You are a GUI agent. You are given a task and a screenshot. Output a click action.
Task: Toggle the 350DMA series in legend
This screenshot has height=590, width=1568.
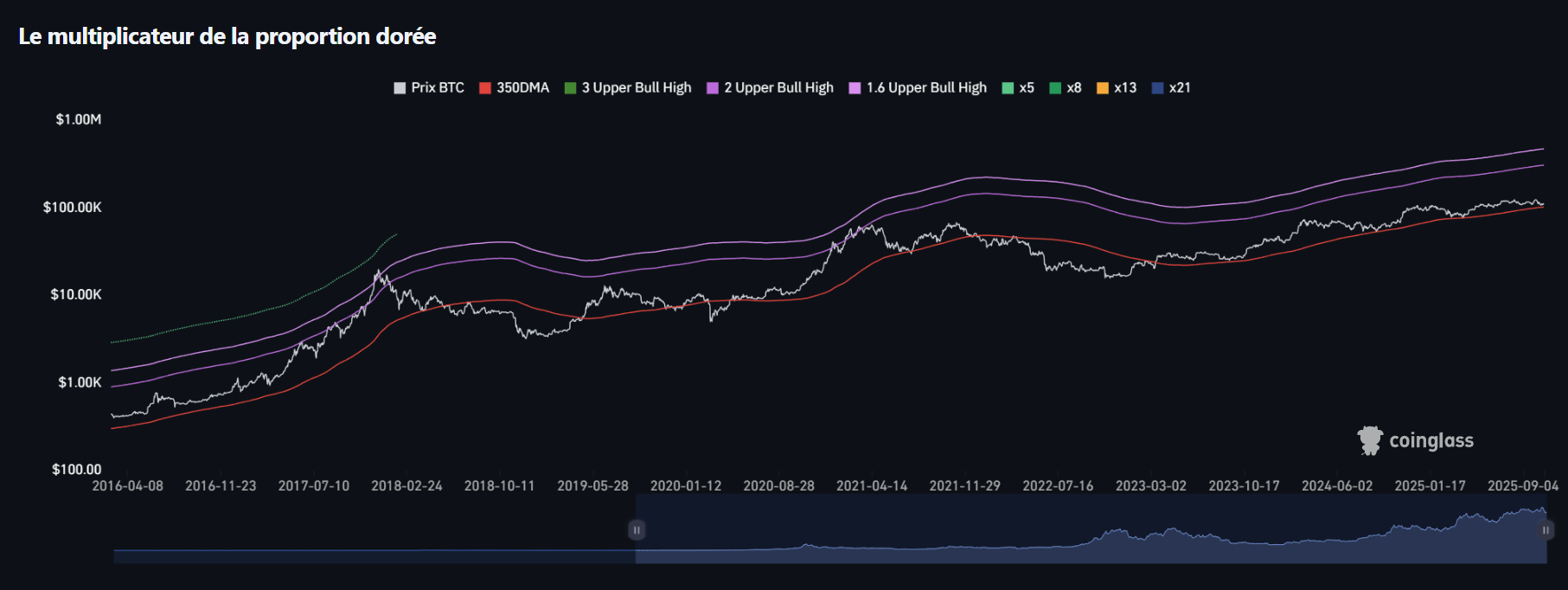tap(514, 87)
